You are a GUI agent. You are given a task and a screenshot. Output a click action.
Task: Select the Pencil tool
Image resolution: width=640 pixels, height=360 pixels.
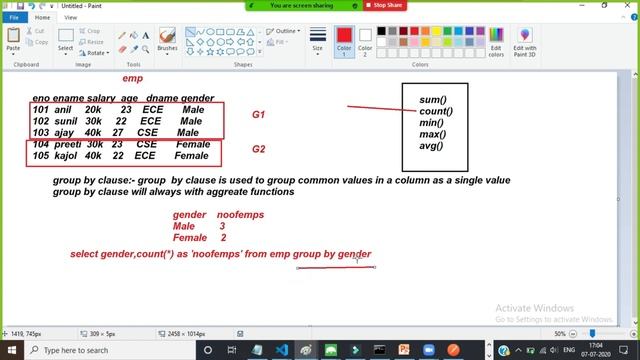point(122,36)
